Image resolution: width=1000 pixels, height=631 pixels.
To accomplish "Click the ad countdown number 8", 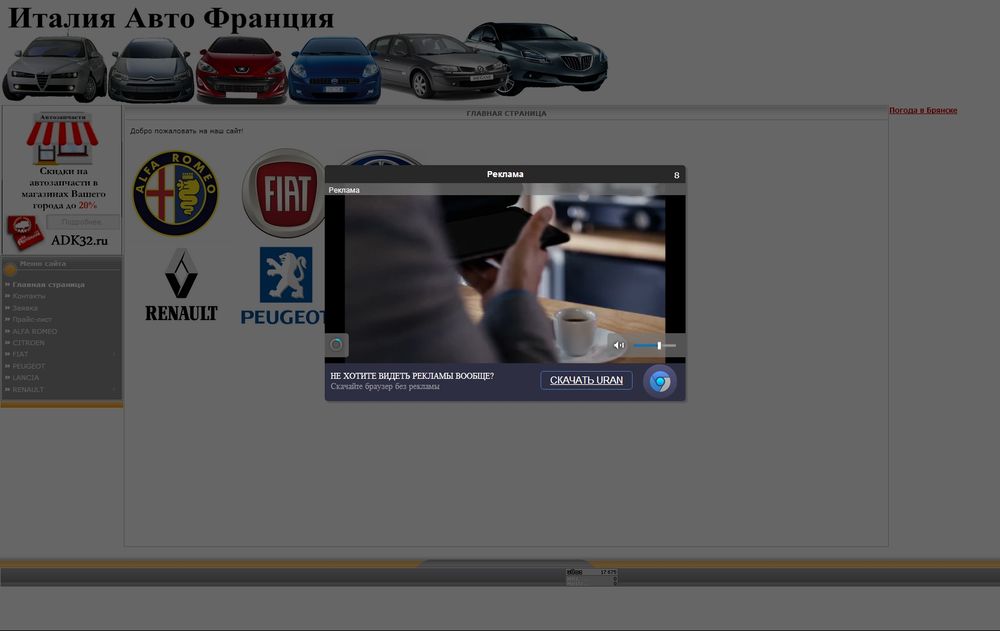I will [x=677, y=175].
